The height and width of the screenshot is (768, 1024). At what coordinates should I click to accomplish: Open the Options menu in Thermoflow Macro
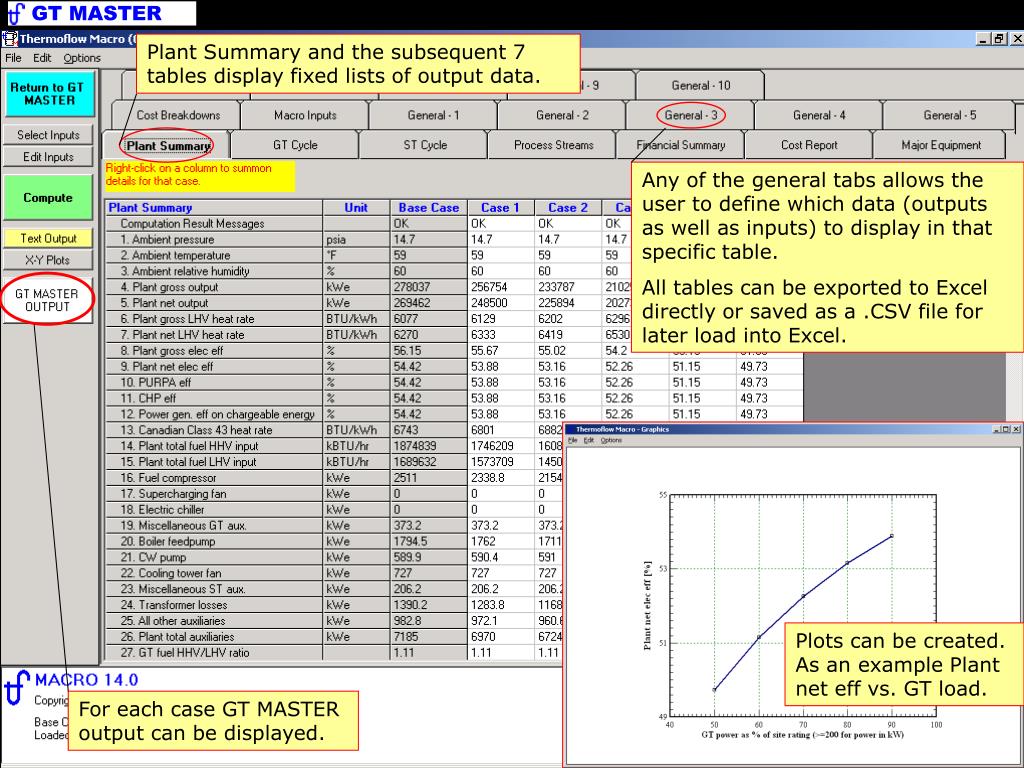pos(82,57)
